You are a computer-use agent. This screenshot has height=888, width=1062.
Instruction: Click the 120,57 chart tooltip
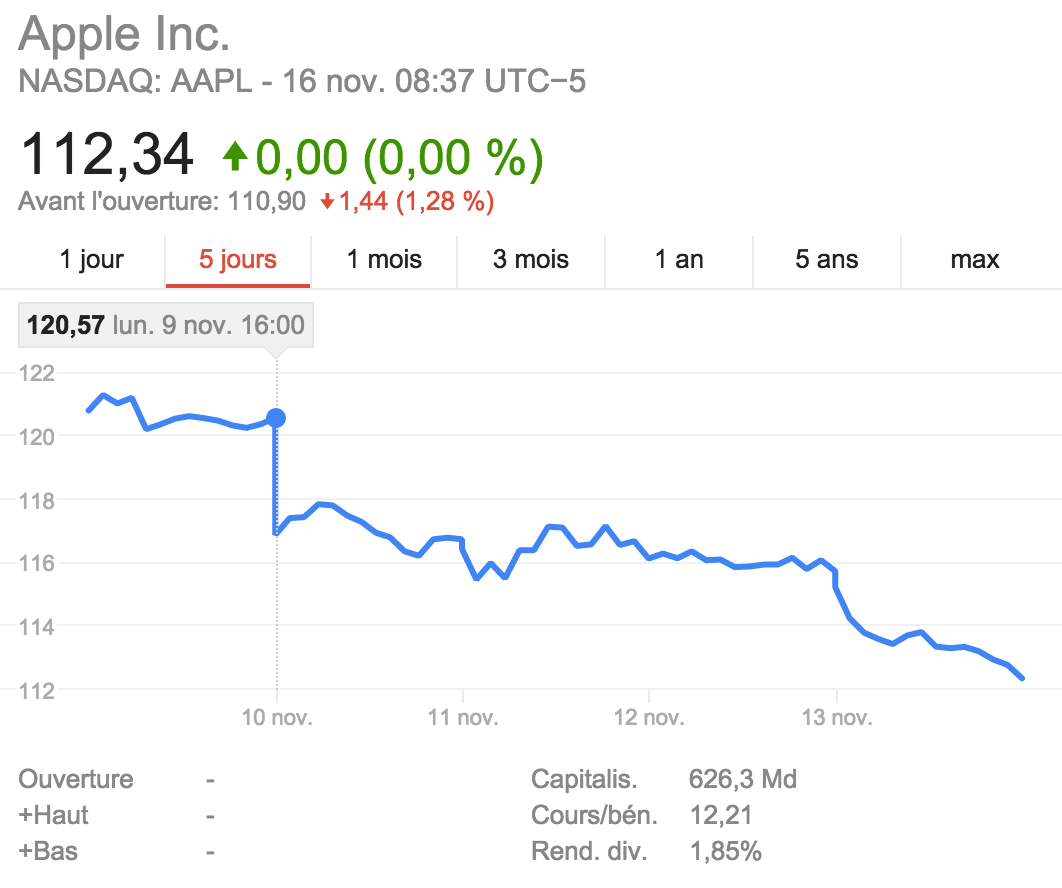coord(166,326)
